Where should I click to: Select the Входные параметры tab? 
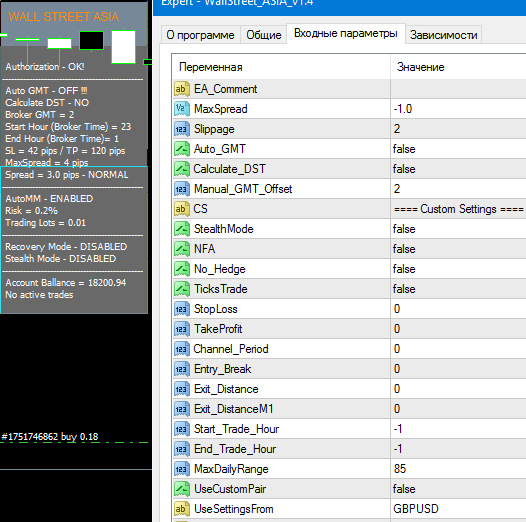tap(346, 33)
